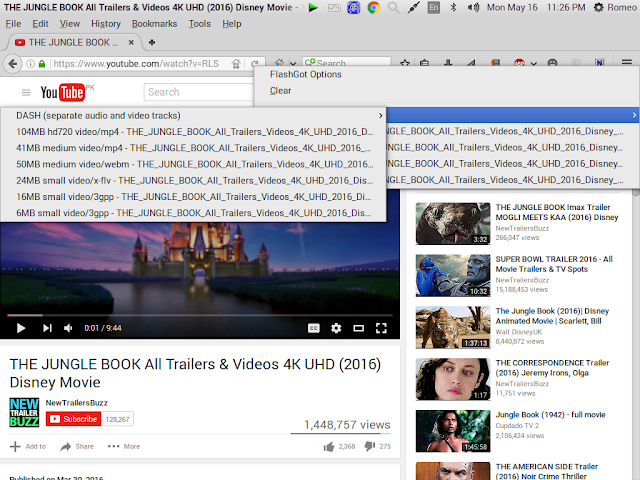Choose the 104MB hd720 video/mp4 download
Viewport: 640px width, 480px height.
[x=193, y=132]
